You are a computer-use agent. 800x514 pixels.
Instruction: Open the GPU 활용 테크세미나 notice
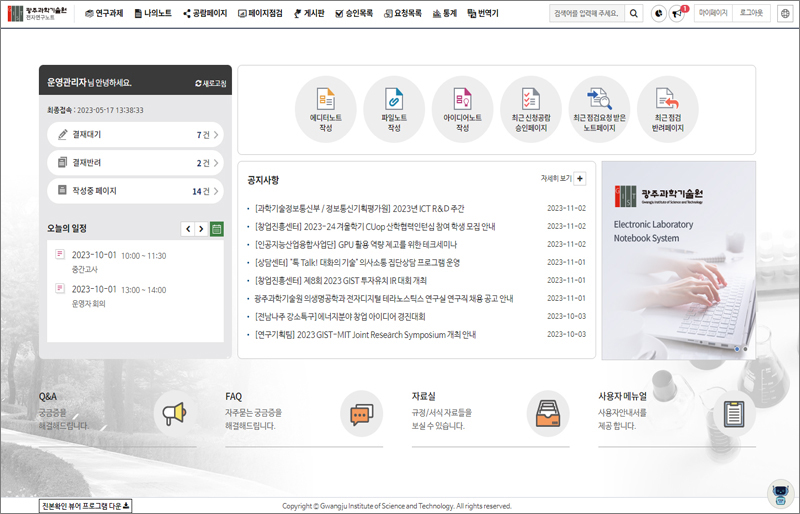356,244
